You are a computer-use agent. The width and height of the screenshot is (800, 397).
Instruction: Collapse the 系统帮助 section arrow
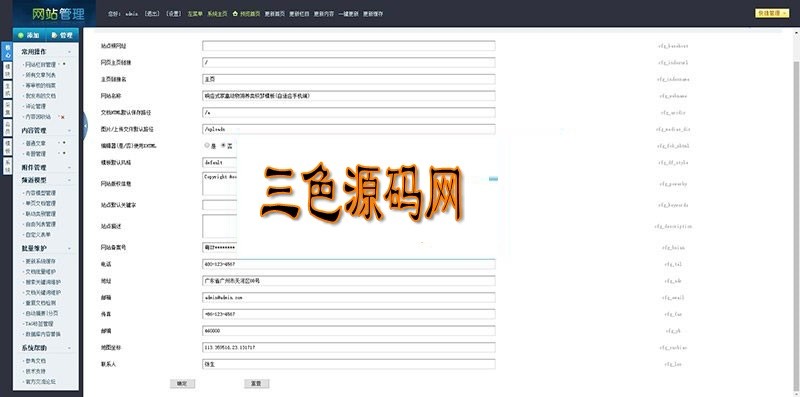[70, 348]
